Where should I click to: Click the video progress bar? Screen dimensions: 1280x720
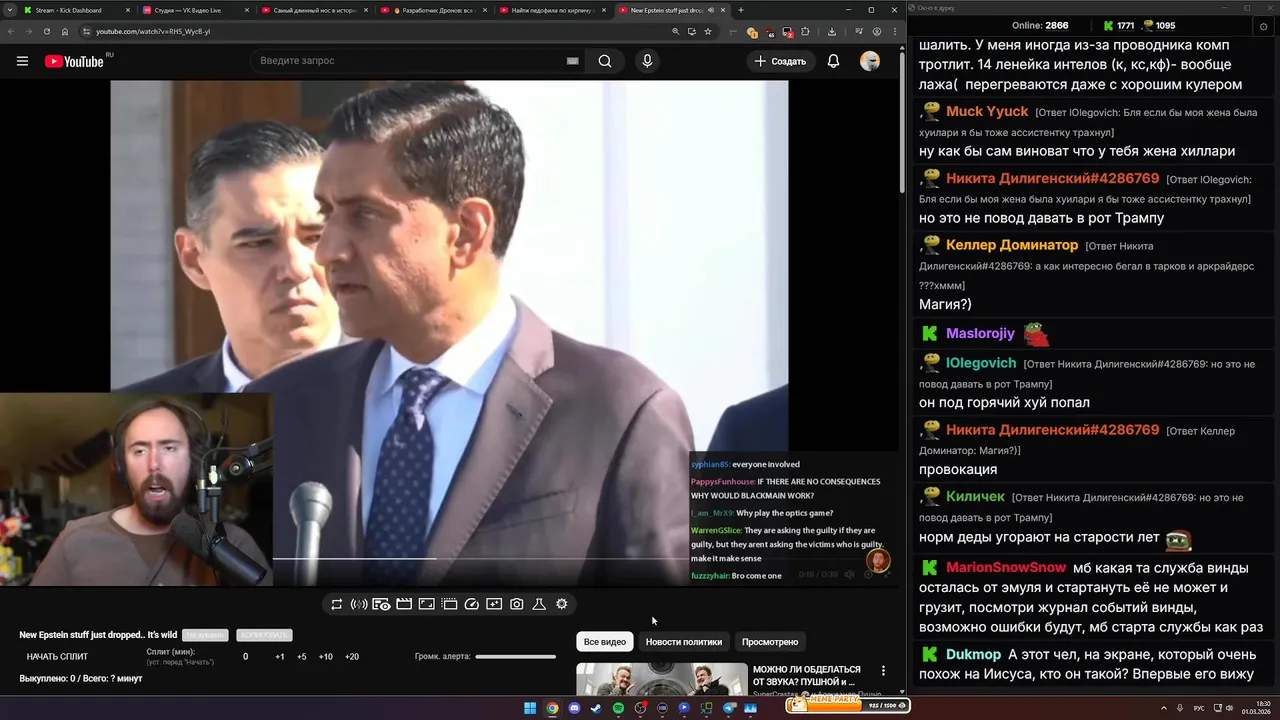[x=481, y=559]
